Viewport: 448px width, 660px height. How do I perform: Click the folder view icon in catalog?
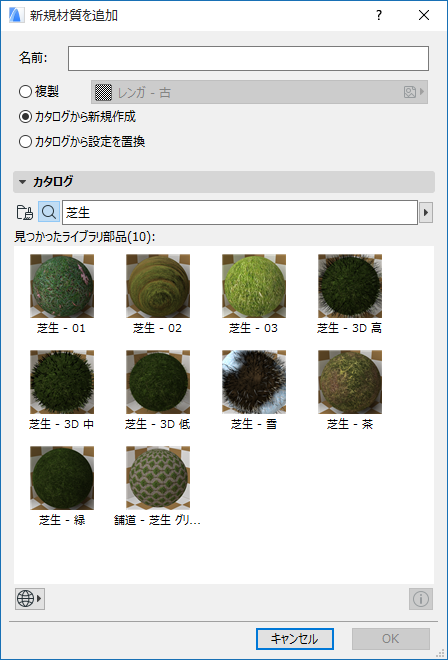(25, 213)
